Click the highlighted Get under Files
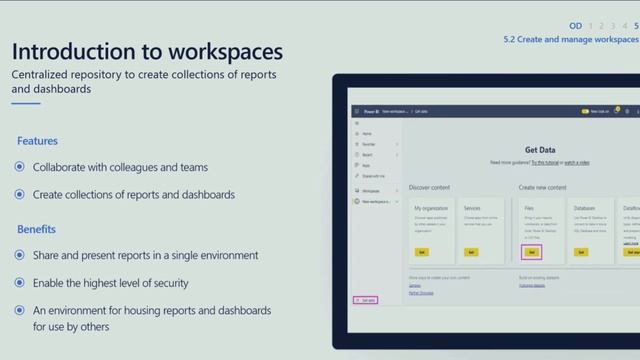Viewport: 640px width, 360px height. click(x=531, y=252)
